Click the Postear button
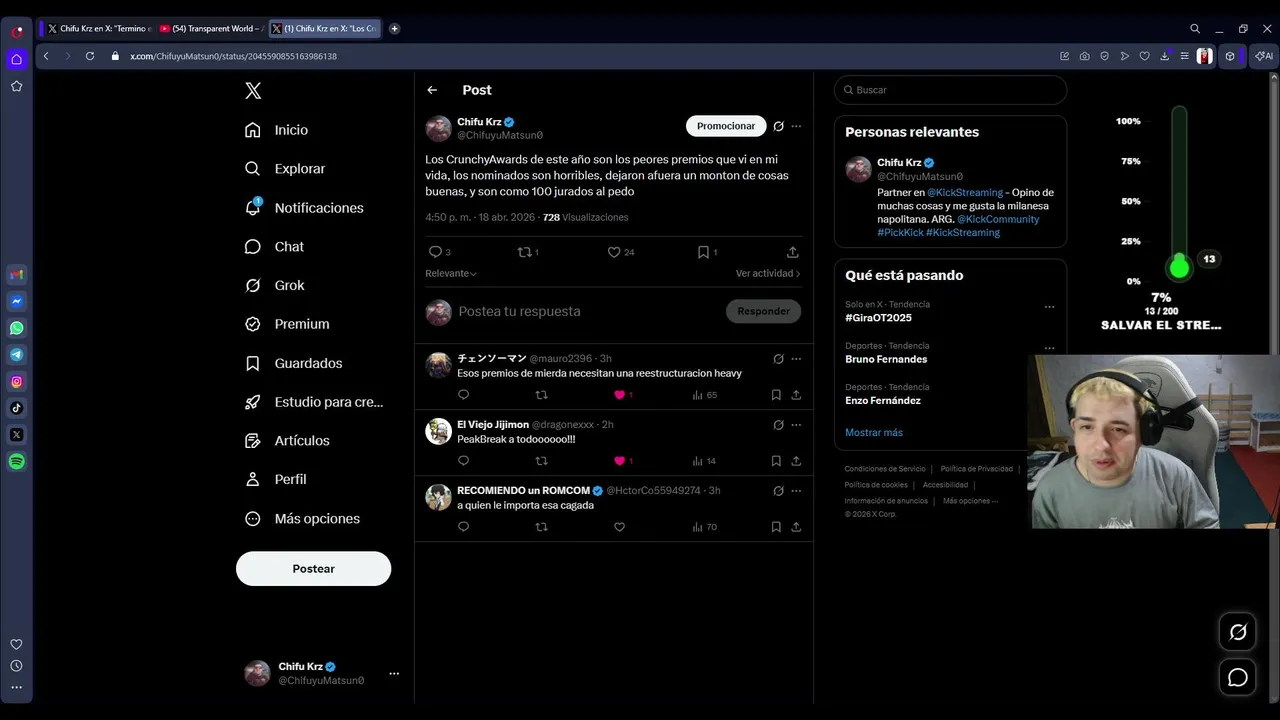Image resolution: width=1280 pixels, height=720 pixels. pos(313,568)
